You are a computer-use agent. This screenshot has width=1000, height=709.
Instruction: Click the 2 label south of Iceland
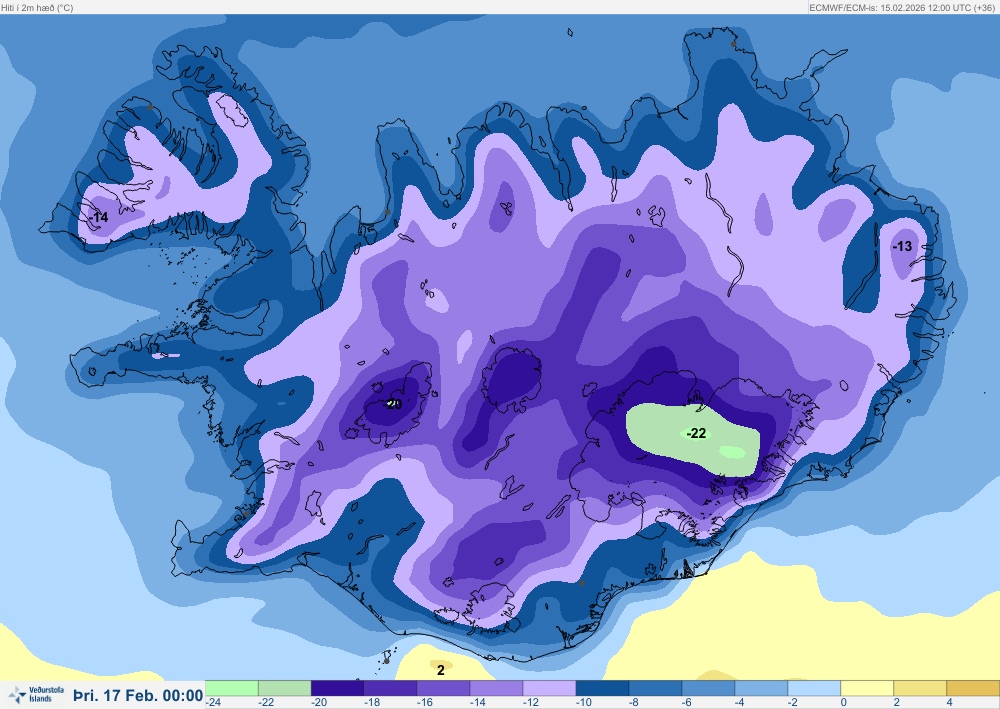pyautogui.click(x=441, y=670)
